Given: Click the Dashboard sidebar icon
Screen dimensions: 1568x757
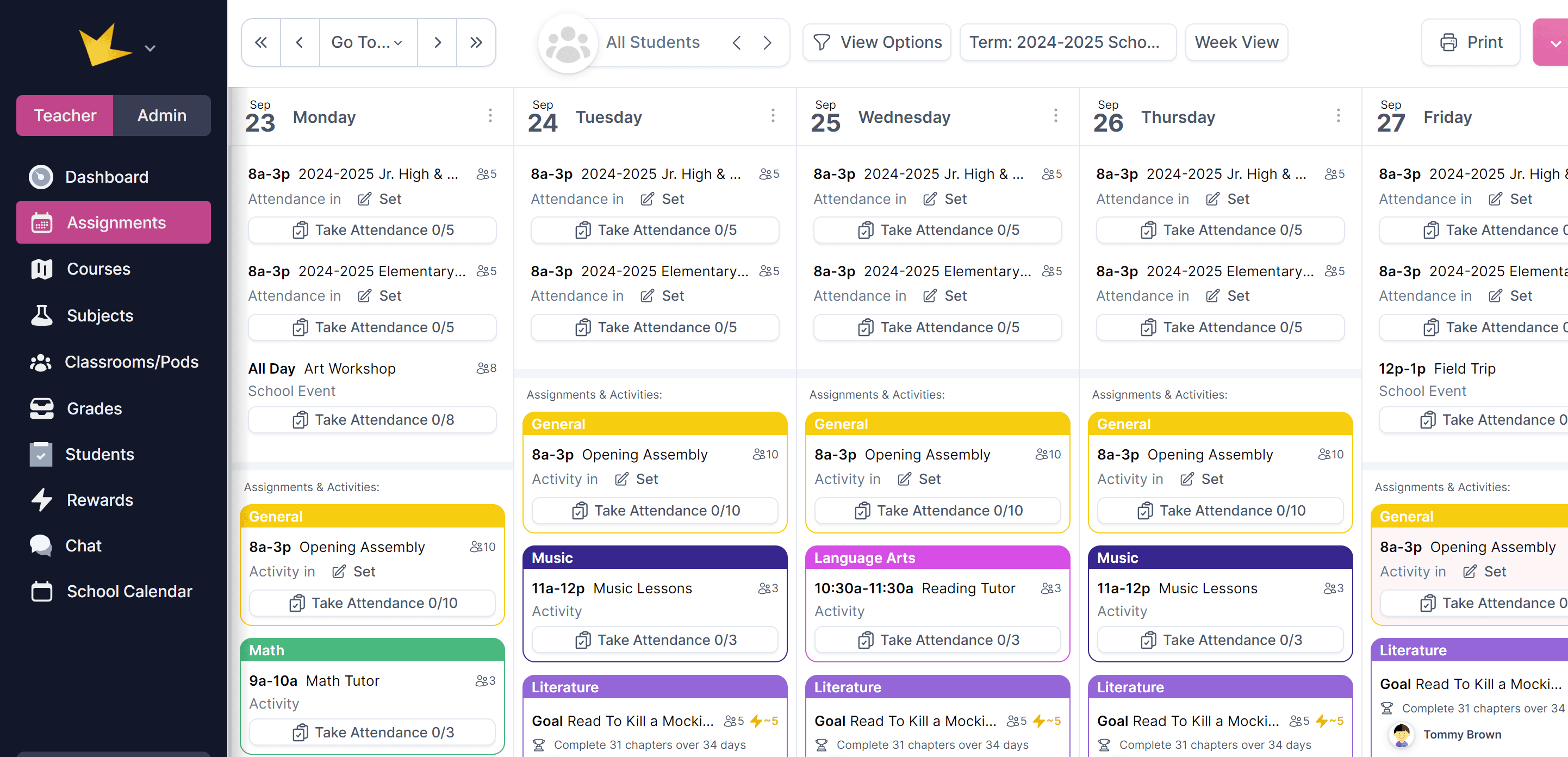Looking at the screenshot, I should click(41, 177).
